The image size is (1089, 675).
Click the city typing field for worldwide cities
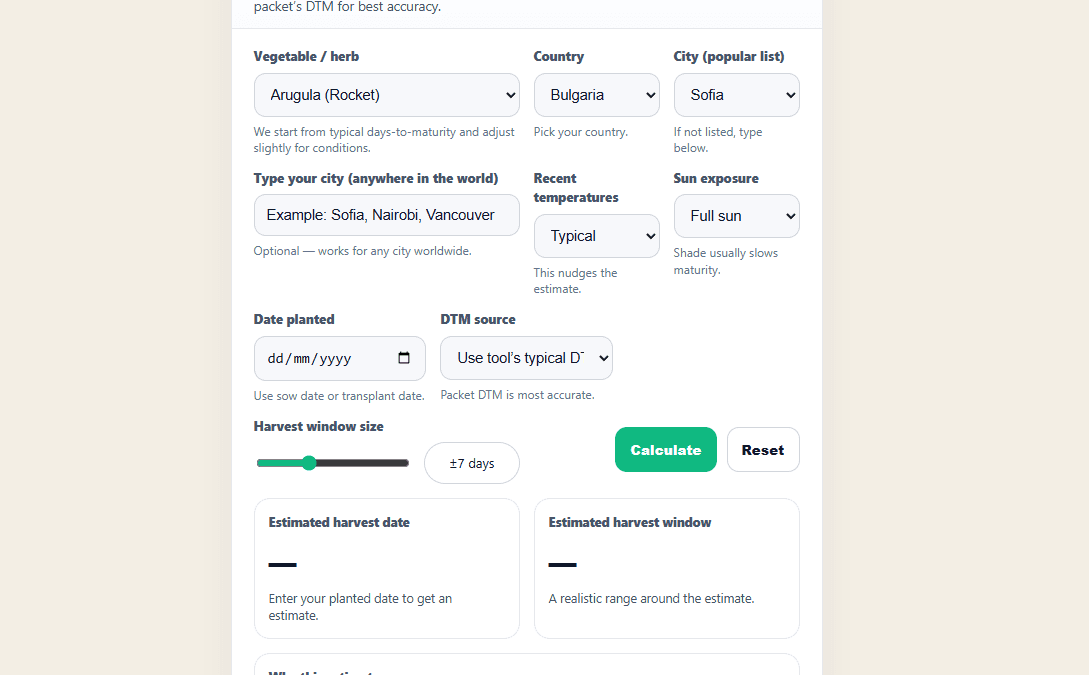[386, 215]
